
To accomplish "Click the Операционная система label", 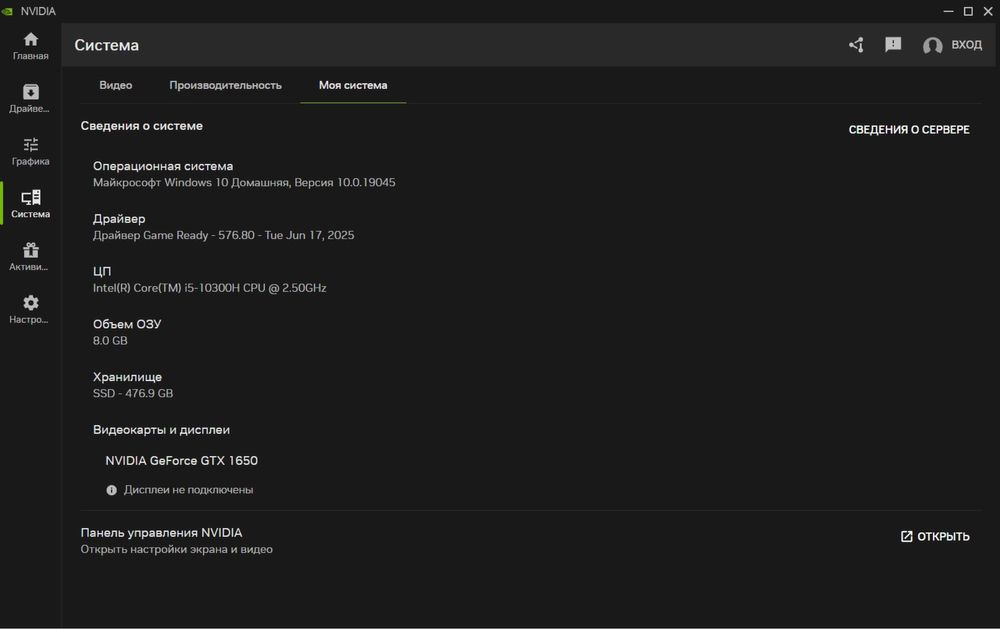I will tap(163, 166).
